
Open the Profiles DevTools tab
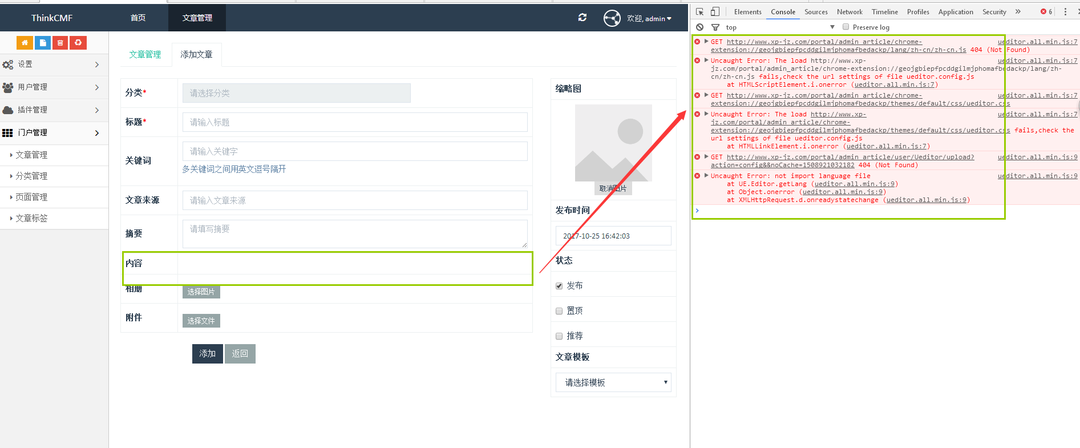pos(918,12)
